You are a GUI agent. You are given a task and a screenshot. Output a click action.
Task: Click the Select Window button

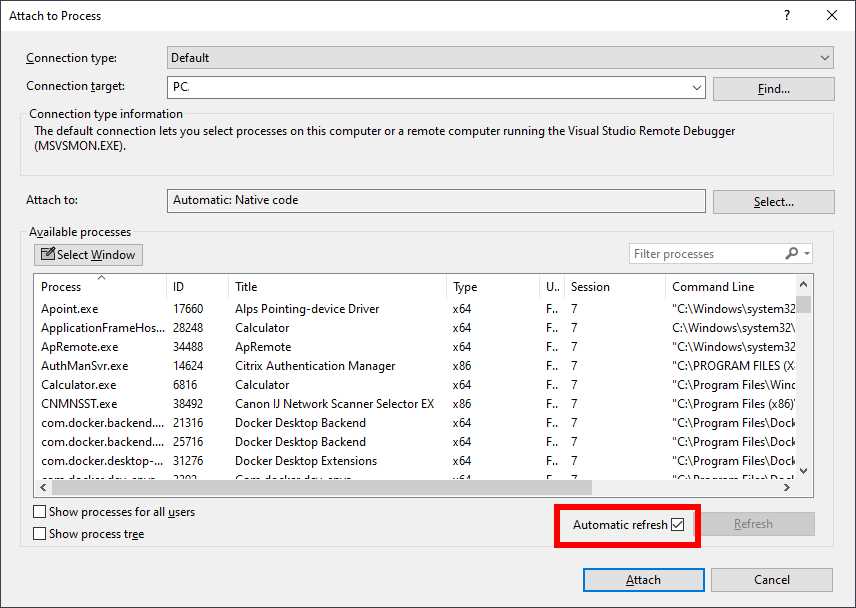coord(87,254)
